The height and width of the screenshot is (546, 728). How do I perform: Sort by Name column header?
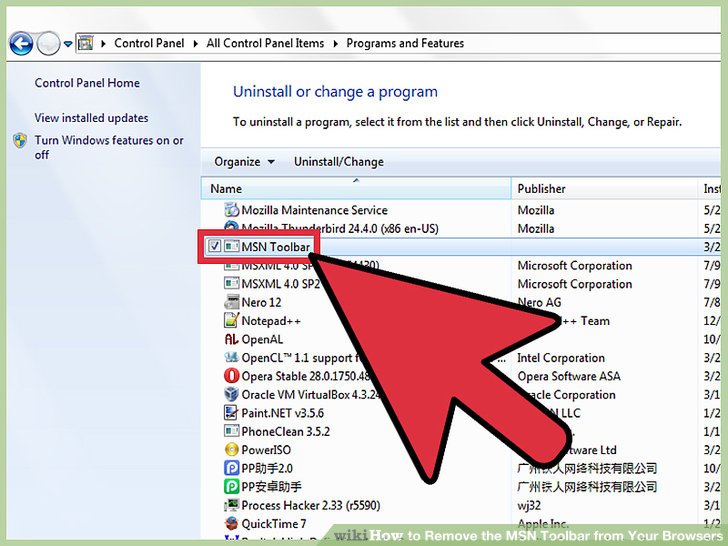point(356,188)
